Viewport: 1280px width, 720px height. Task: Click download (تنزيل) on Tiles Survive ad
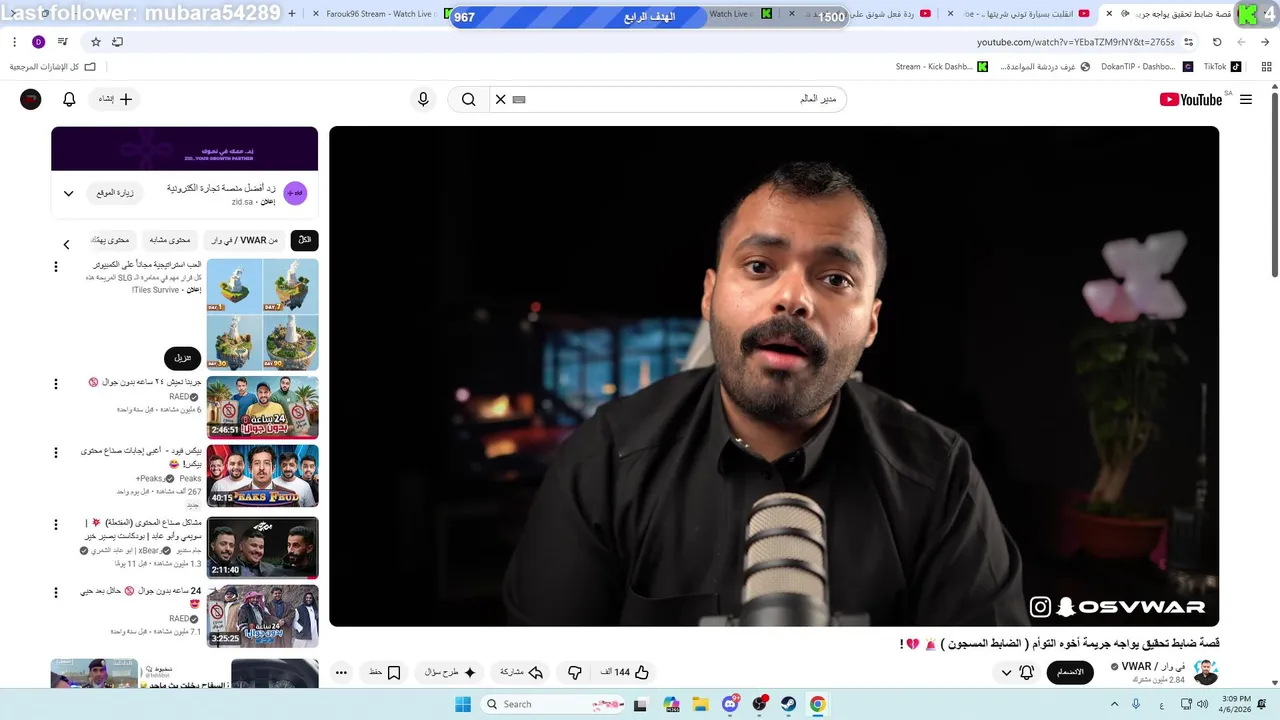(182, 357)
